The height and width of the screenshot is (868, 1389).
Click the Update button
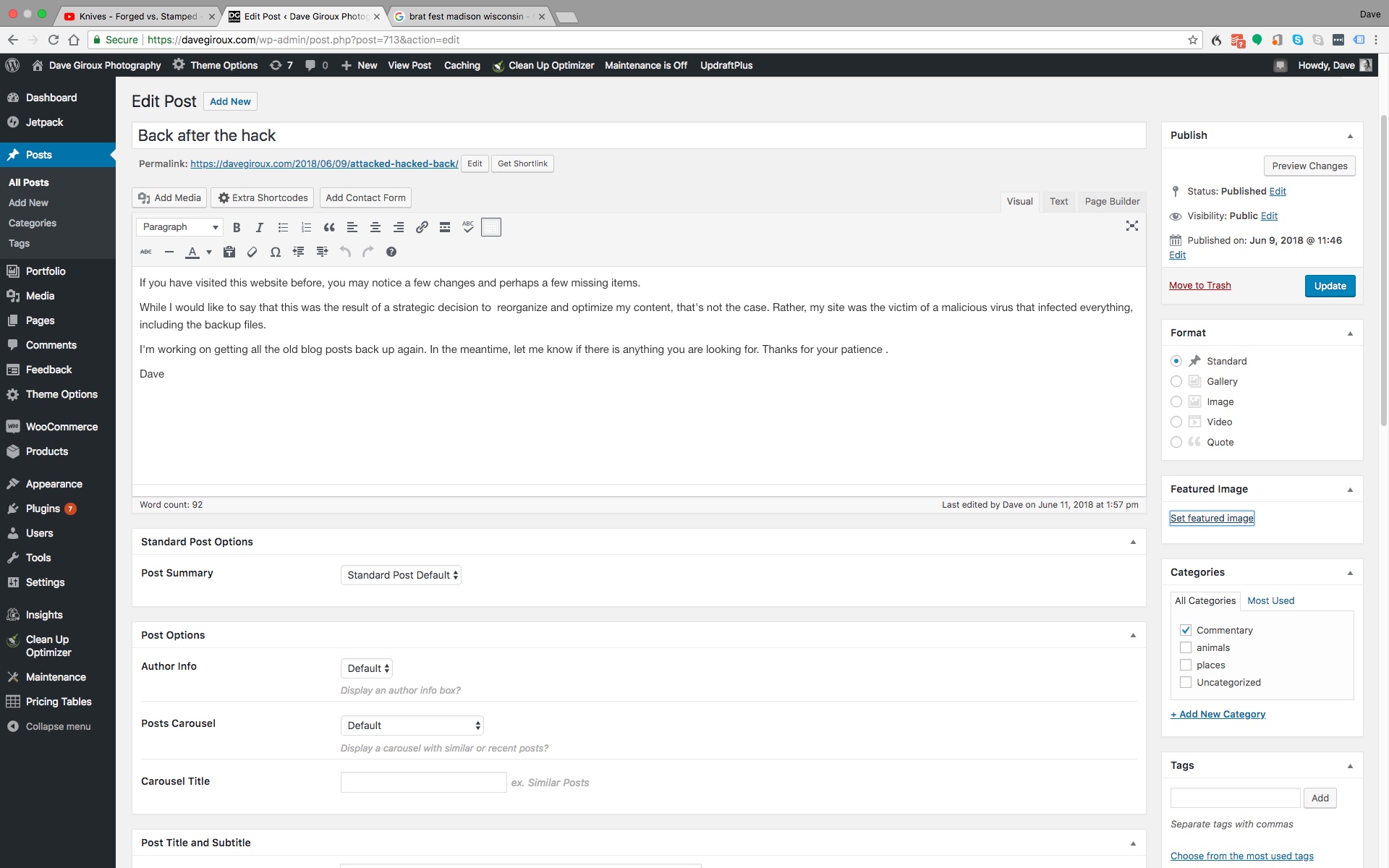[x=1330, y=286]
